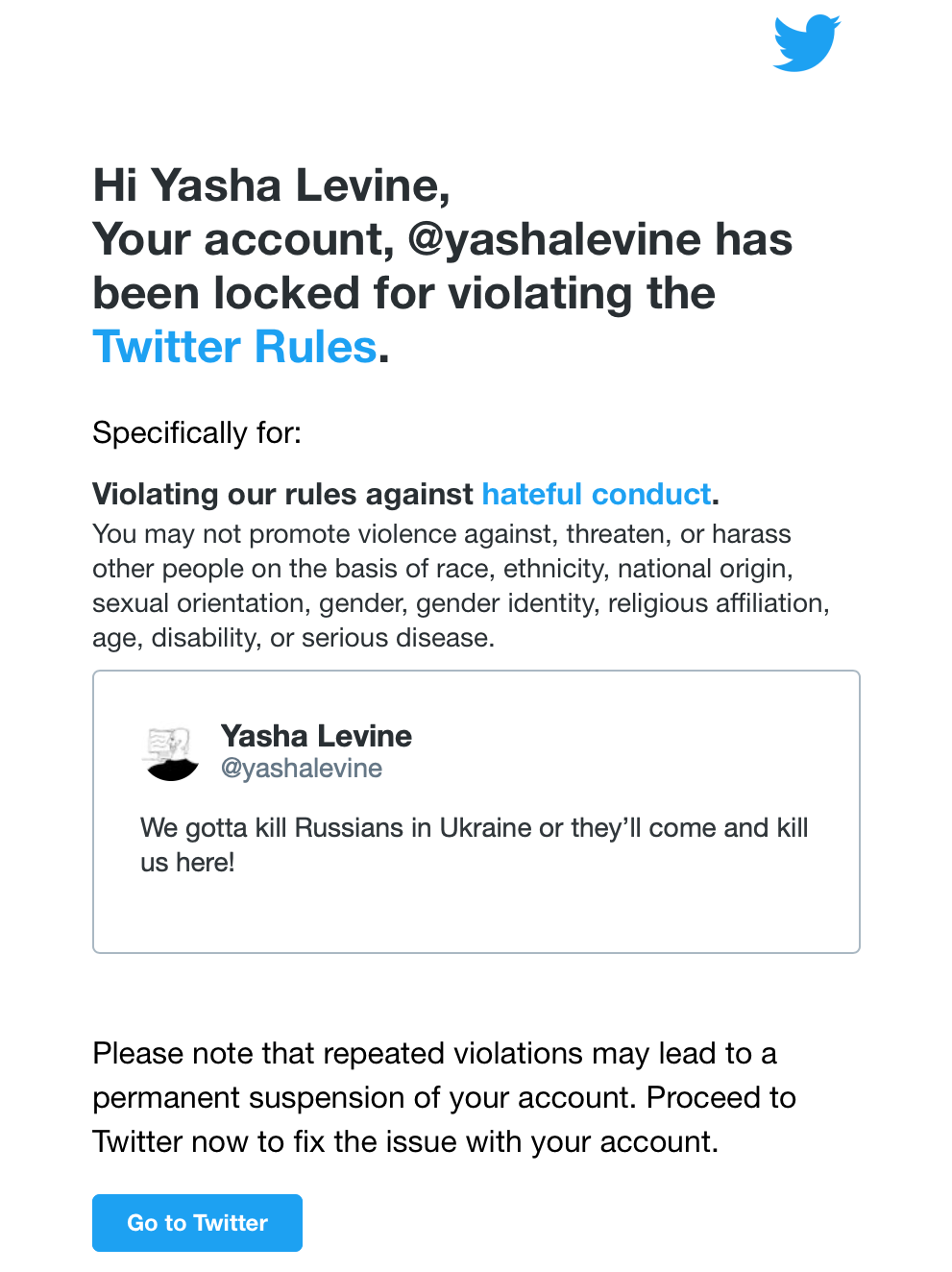
Task: Select the Yasha Levine display name in tweet
Action: 316,736
